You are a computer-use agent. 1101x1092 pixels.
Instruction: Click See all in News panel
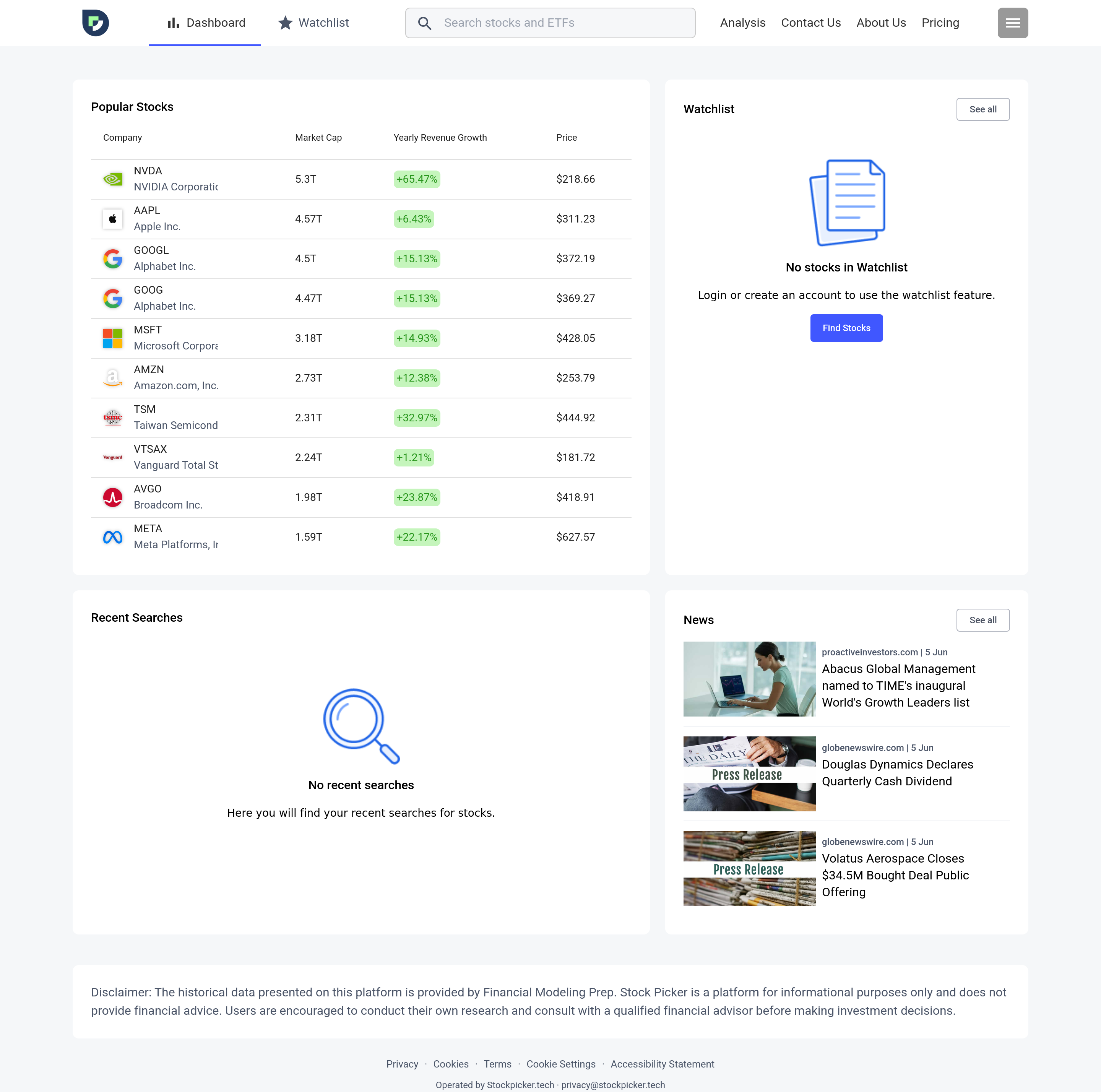coord(982,620)
